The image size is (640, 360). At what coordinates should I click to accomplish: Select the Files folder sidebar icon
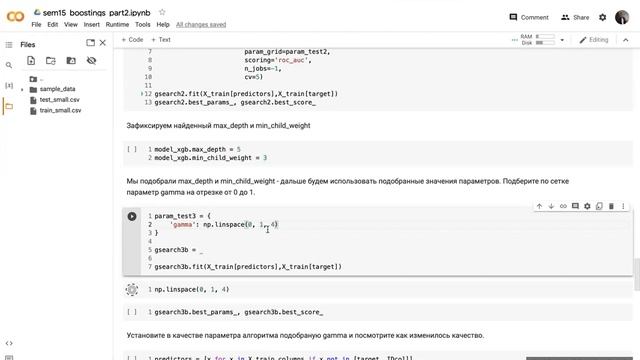point(9,106)
